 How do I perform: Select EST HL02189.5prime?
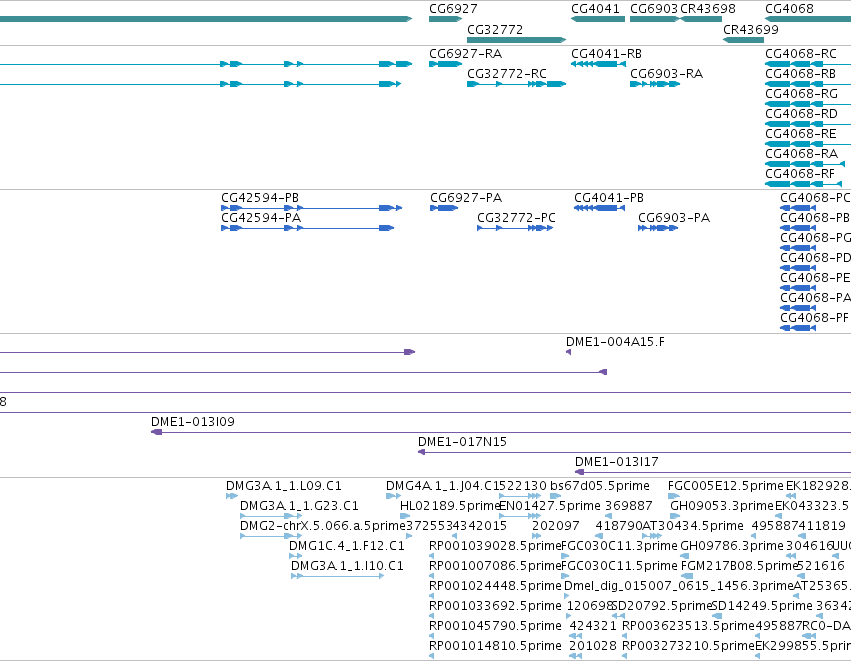click(x=450, y=506)
